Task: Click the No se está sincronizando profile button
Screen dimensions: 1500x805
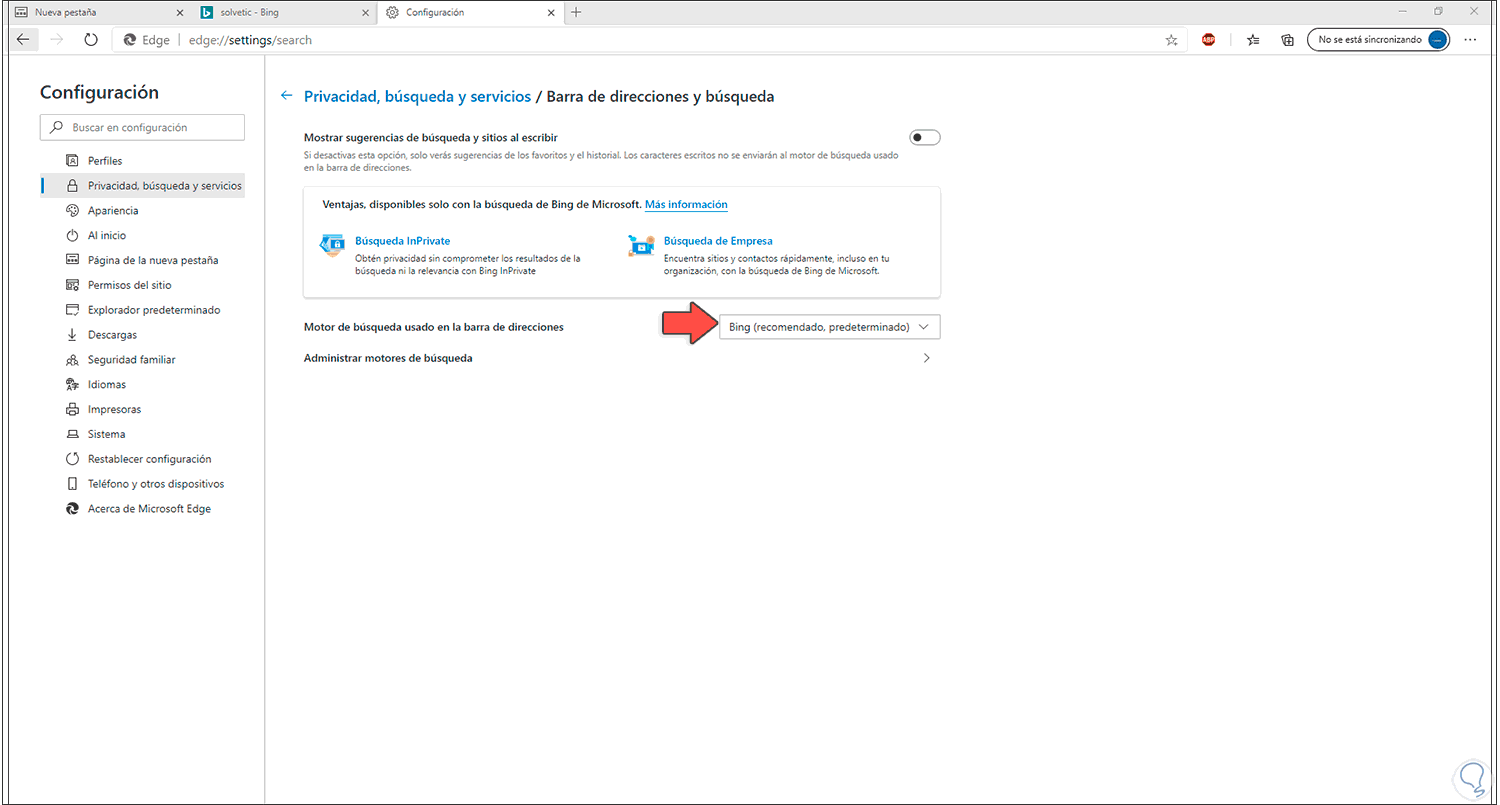Action: point(1378,40)
